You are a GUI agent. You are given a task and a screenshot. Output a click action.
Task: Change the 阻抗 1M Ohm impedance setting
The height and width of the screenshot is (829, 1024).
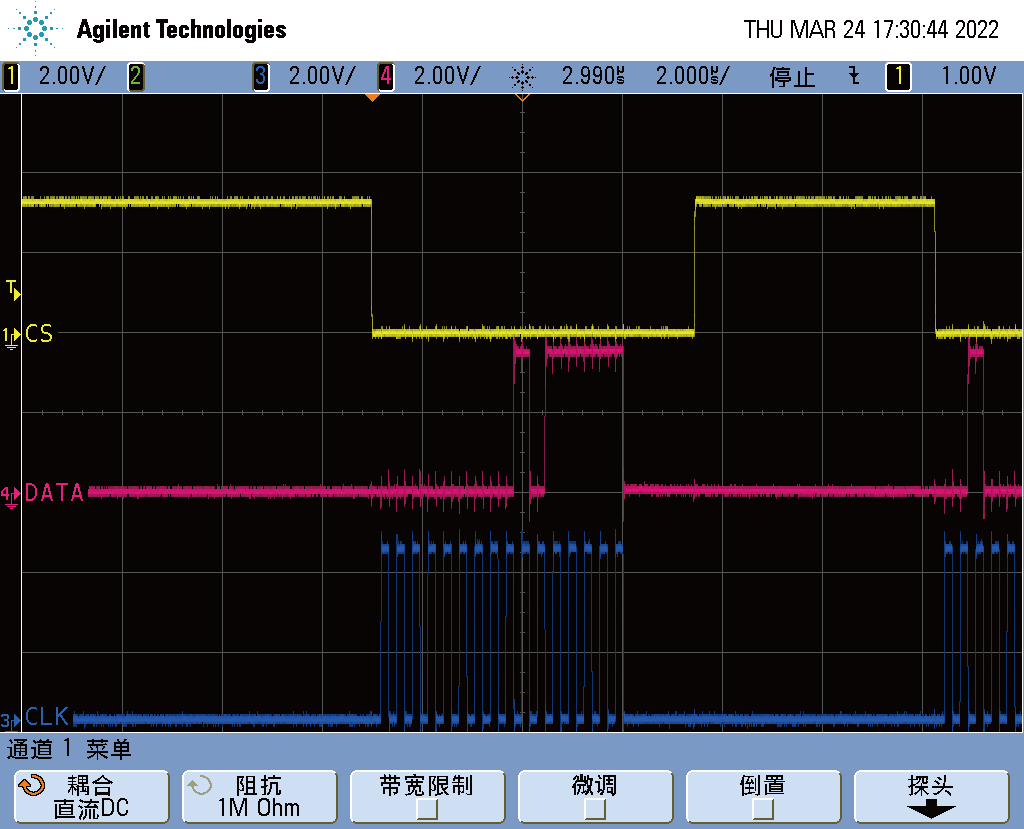(x=258, y=797)
